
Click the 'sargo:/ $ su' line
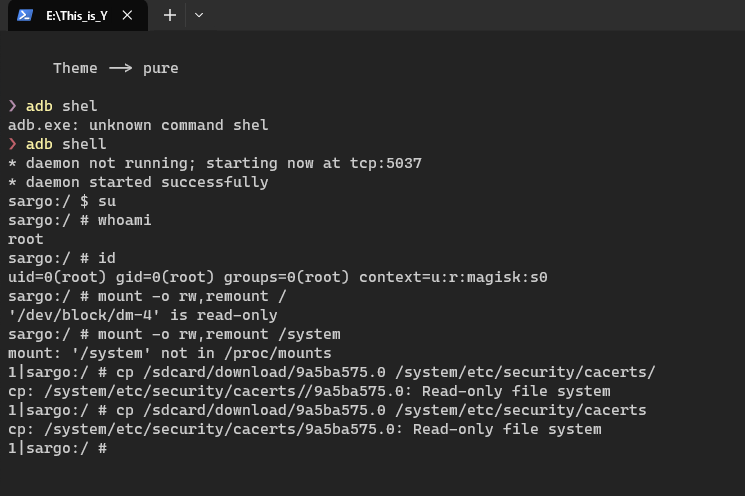click(62, 201)
